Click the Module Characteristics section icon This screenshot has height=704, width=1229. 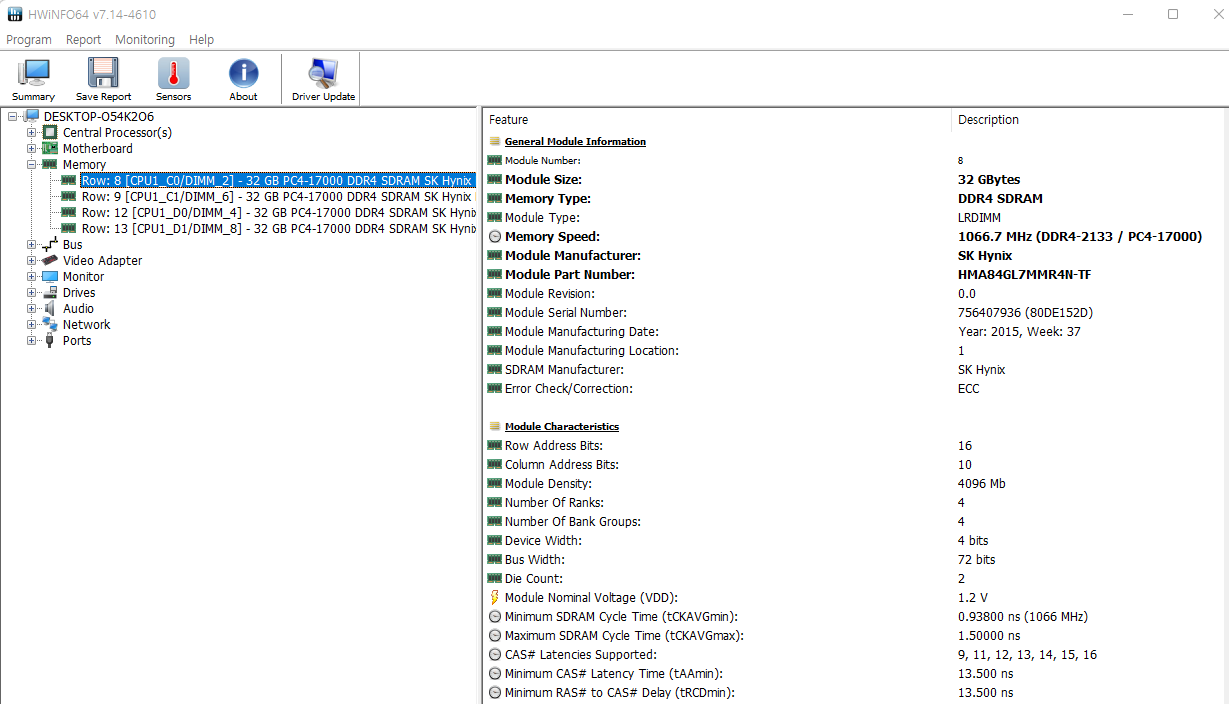pos(494,426)
